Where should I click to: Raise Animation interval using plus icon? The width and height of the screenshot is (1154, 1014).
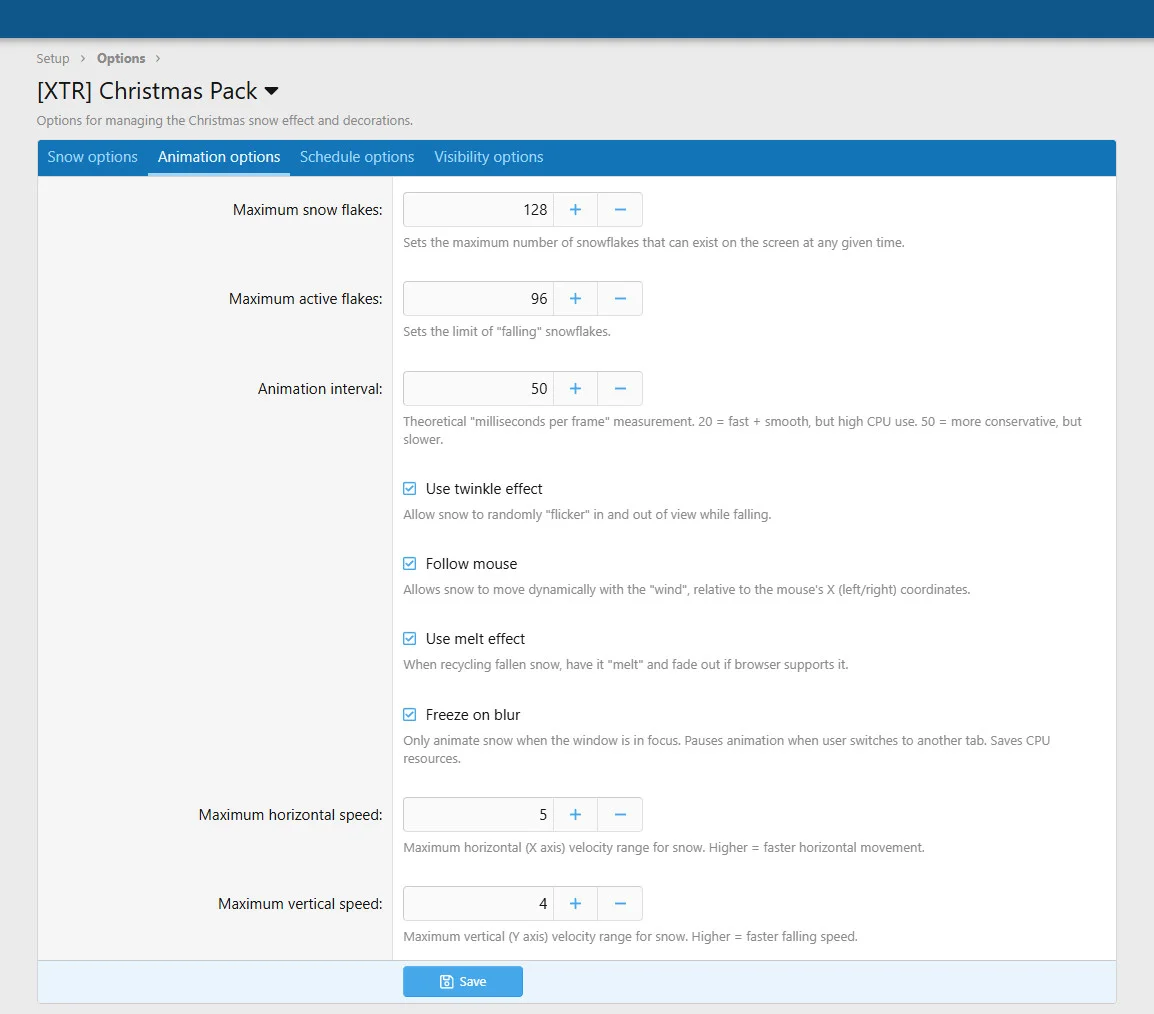[575, 389]
